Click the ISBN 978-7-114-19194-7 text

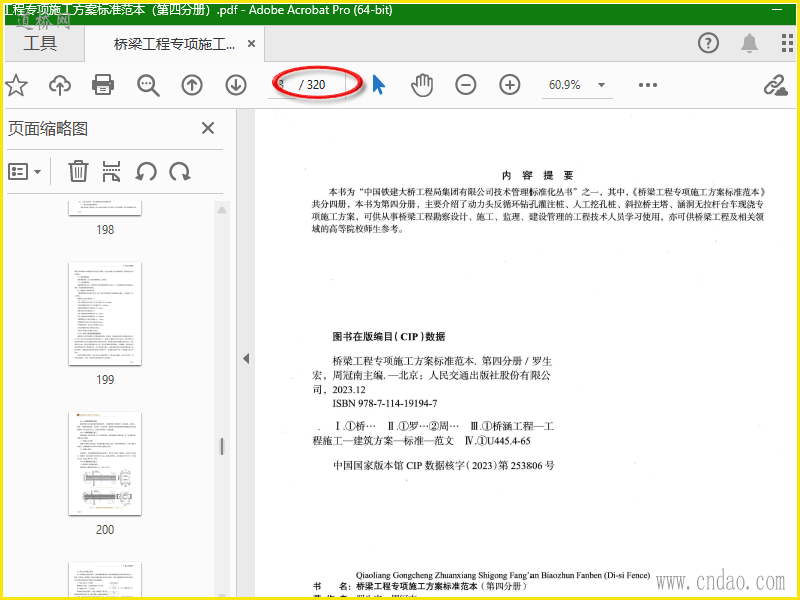[385, 404]
